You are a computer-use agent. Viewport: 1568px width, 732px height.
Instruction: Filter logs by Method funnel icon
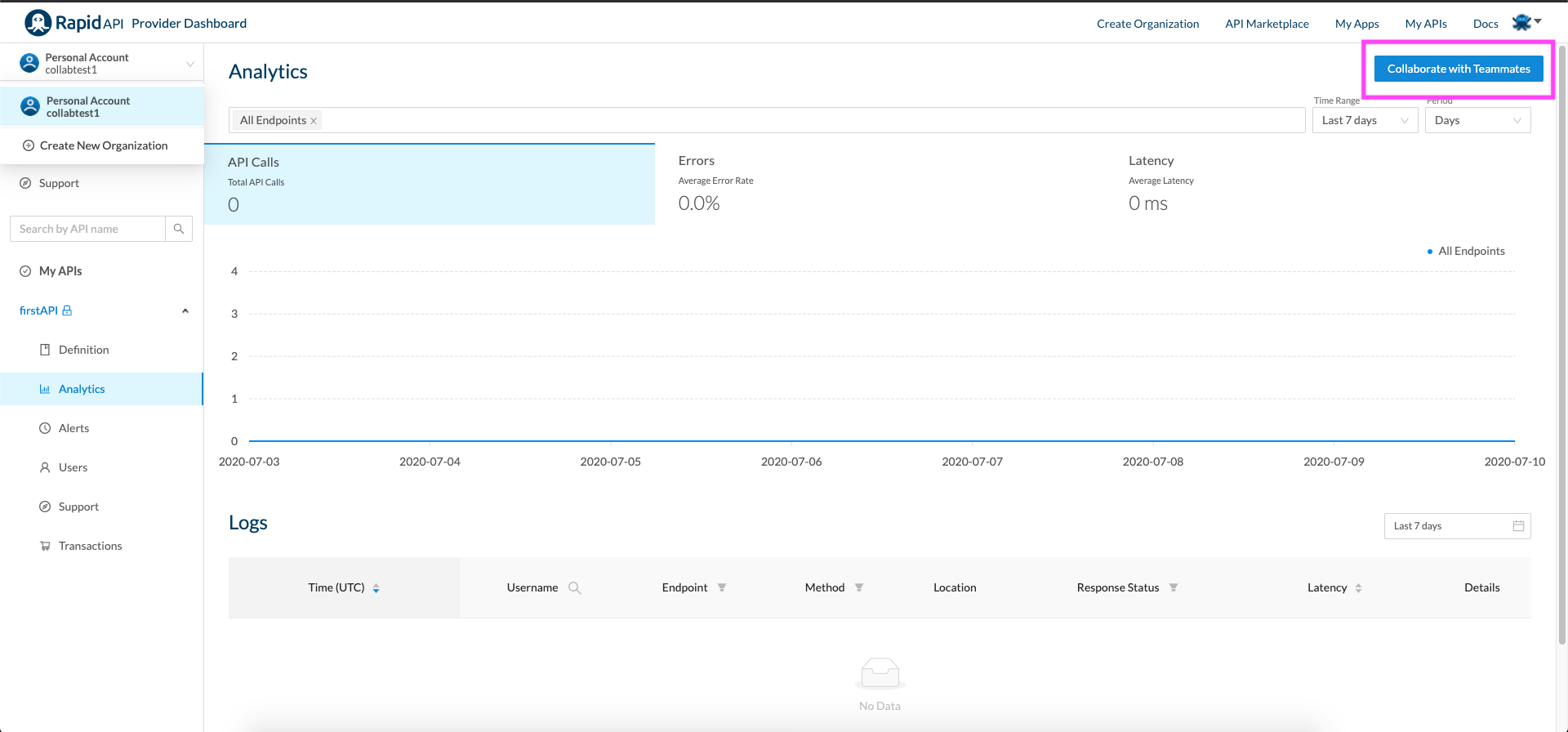tap(859, 587)
